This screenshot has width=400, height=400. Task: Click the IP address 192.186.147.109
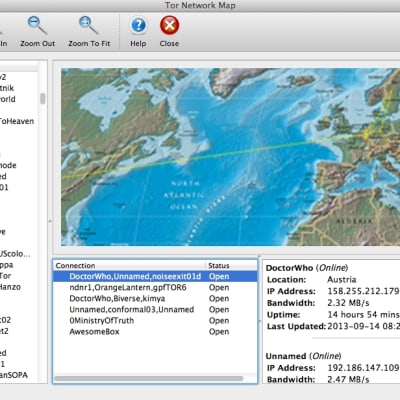[x=363, y=368]
